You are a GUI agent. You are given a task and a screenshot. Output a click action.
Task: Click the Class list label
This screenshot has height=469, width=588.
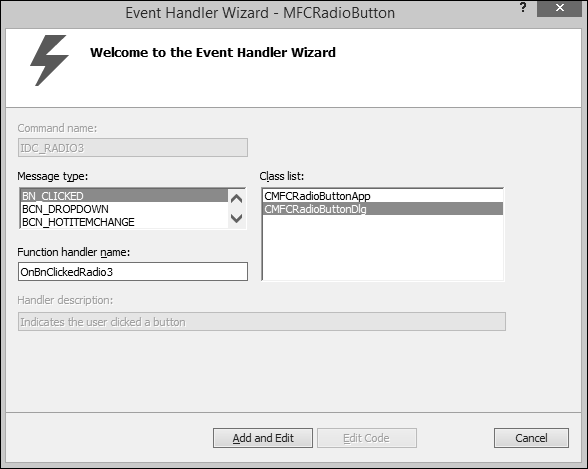pyautogui.click(x=282, y=176)
